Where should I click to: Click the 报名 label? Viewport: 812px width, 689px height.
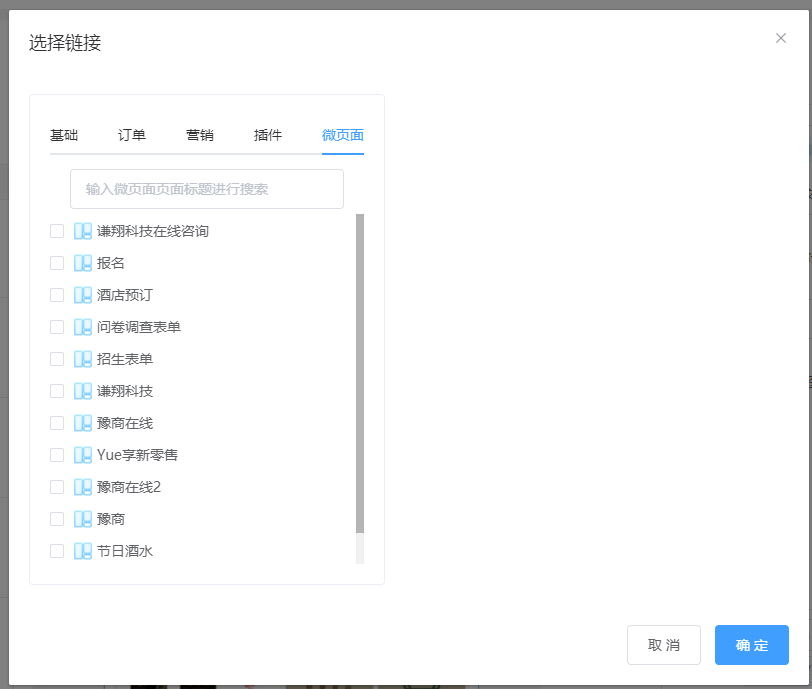click(x=111, y=263)
